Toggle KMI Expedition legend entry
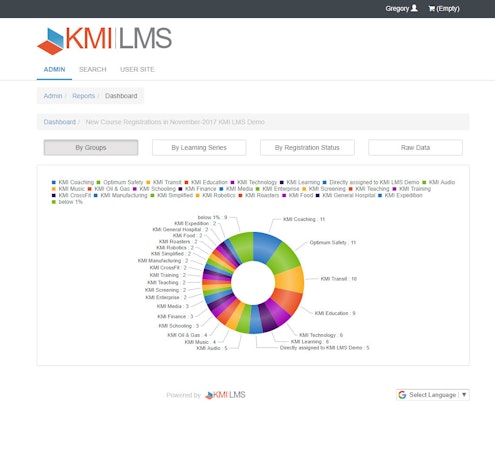 (400, 195)
